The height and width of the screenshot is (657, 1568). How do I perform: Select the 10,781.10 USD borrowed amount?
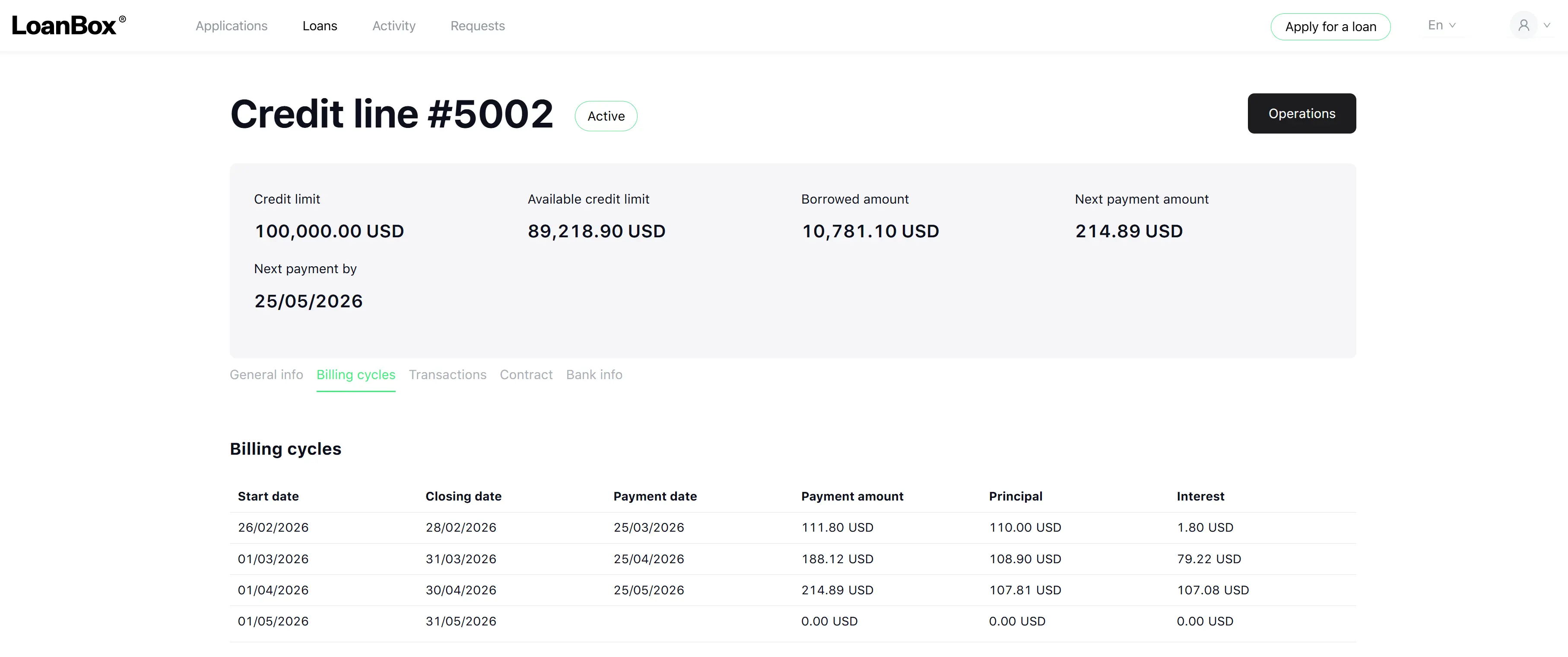[870, 231]
